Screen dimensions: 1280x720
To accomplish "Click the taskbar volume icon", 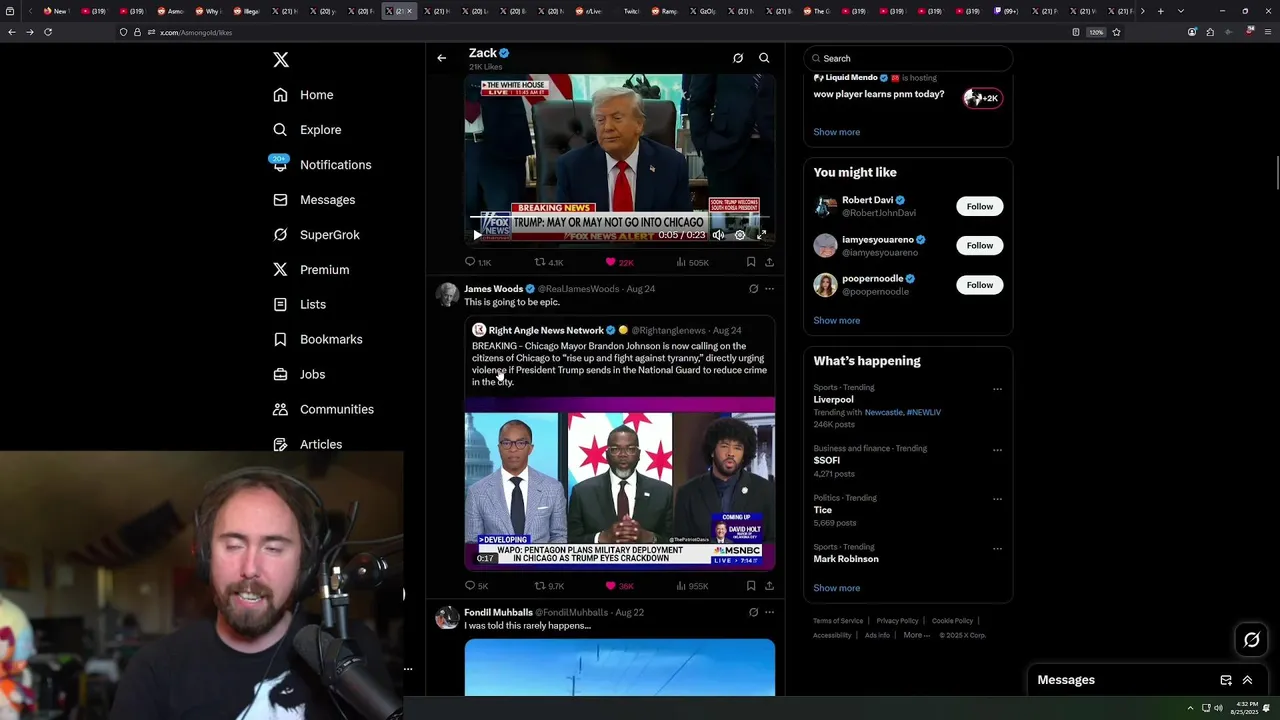I will point(1218,708).
